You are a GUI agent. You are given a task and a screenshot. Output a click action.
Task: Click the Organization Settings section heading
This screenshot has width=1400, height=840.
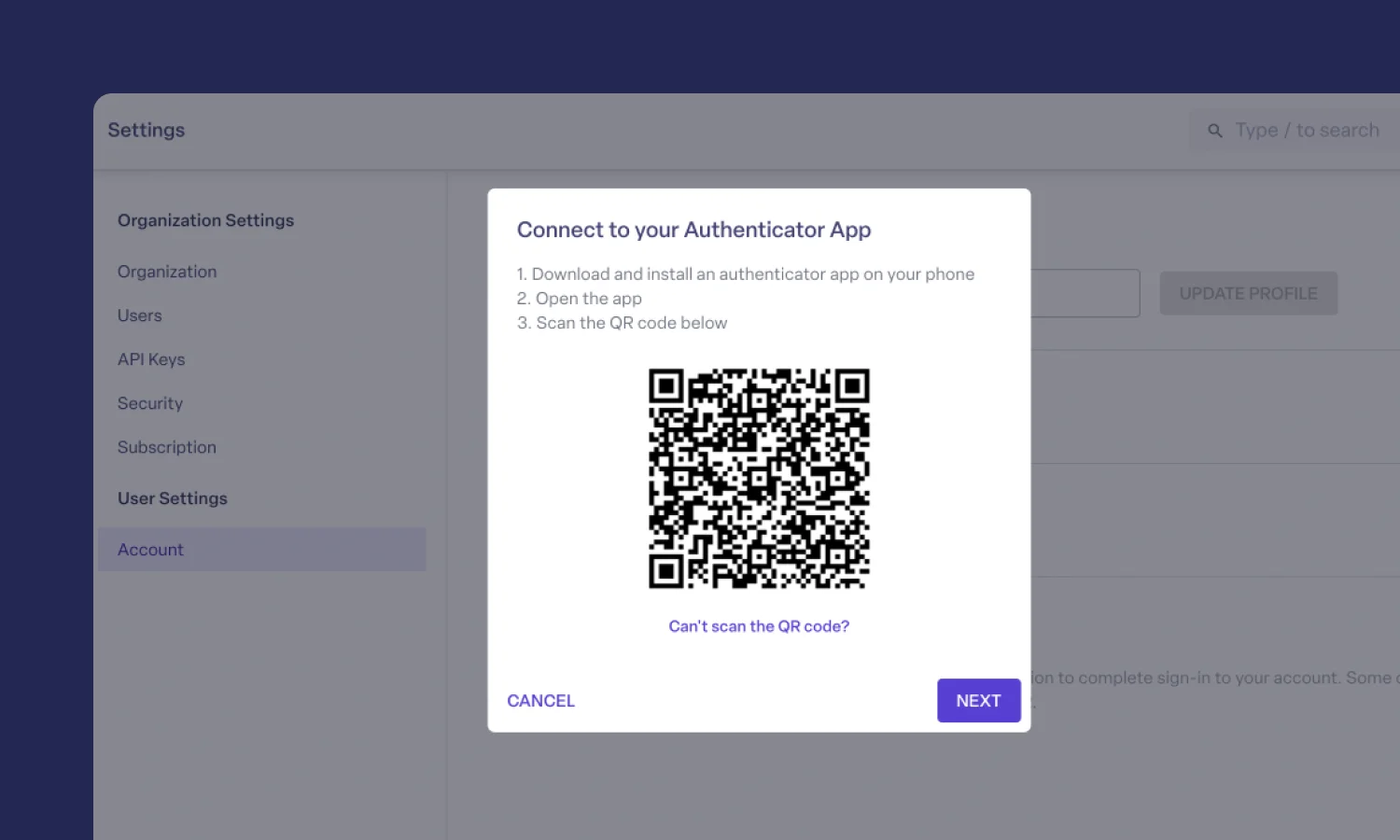205,220
